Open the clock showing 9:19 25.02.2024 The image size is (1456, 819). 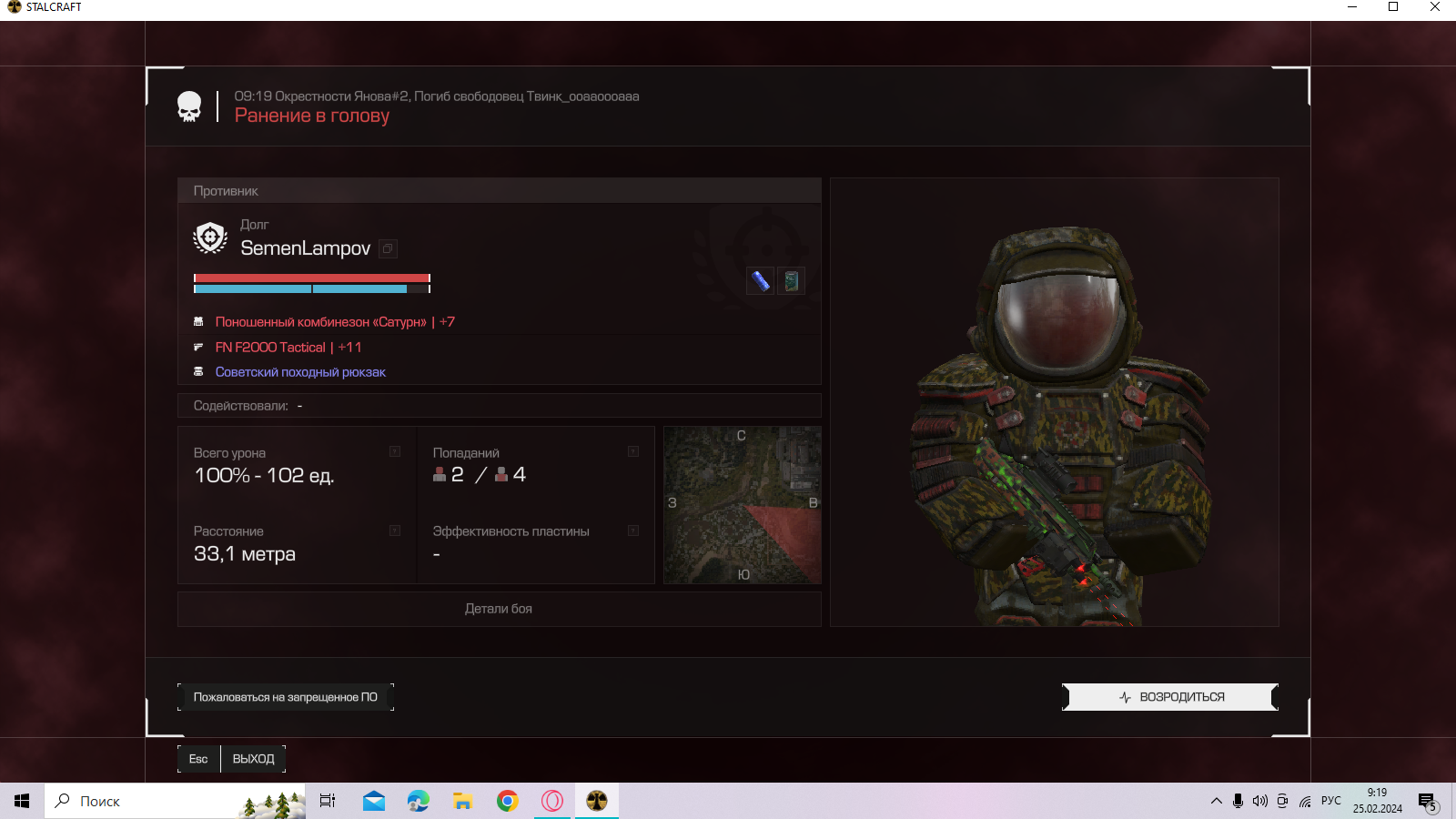[1377, 801]
